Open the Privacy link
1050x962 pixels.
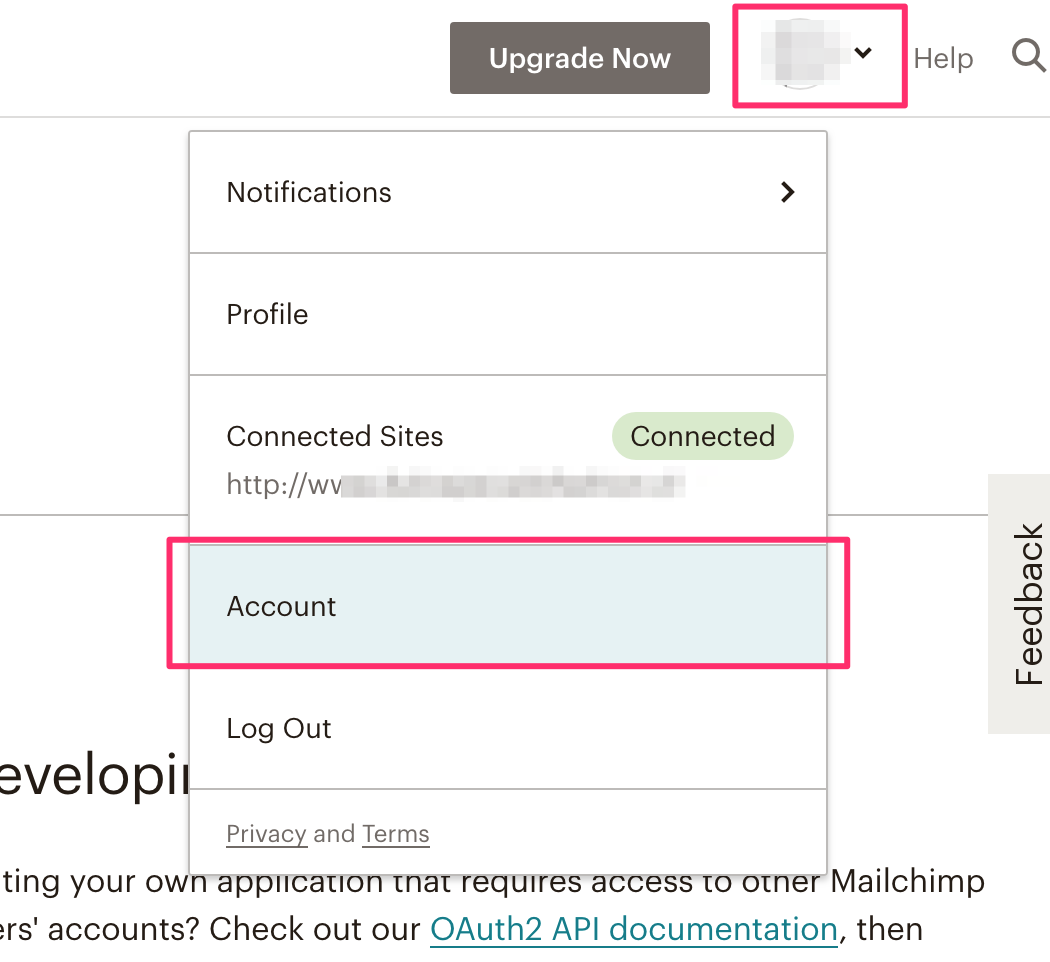tap(267, 834)
